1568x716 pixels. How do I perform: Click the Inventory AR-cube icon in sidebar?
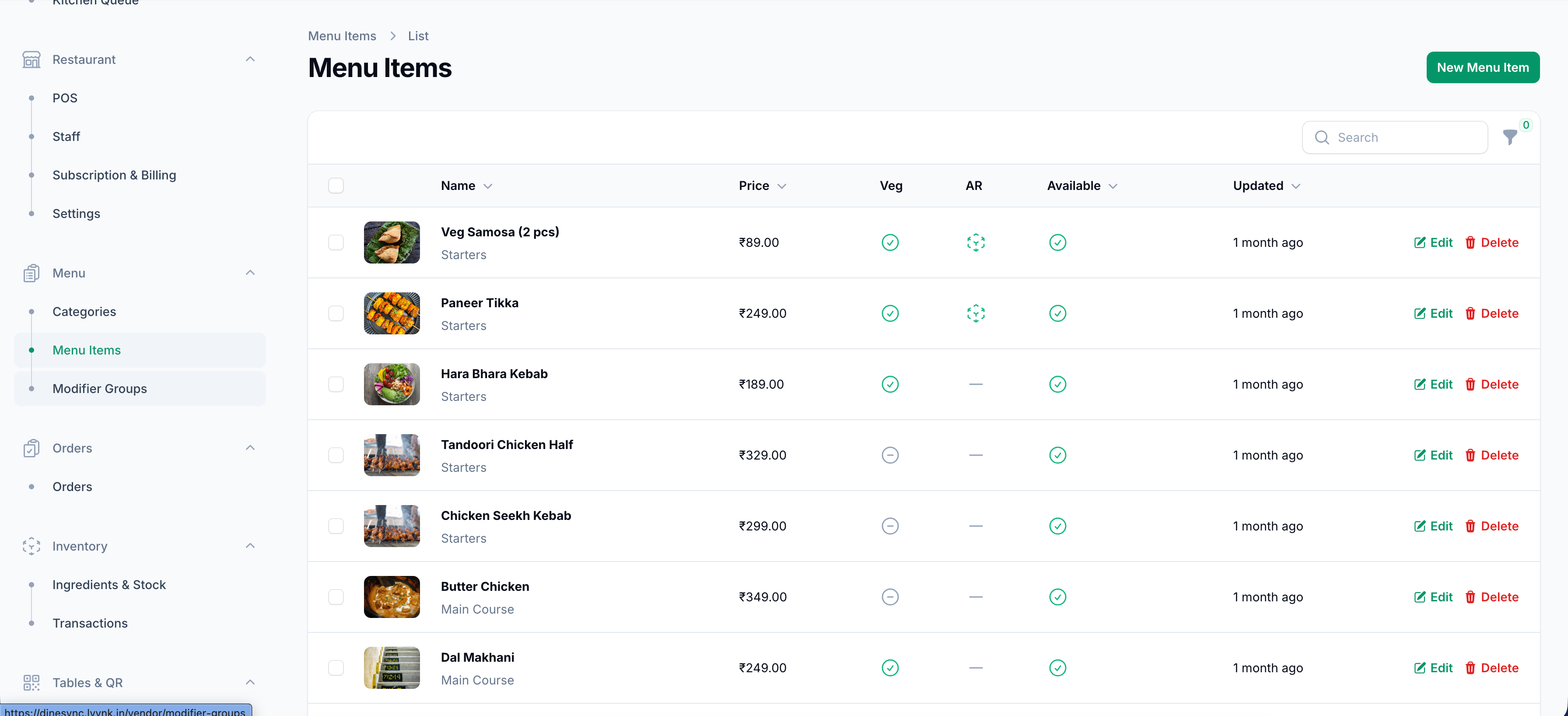pyautogui.click(x=31, y=546)
